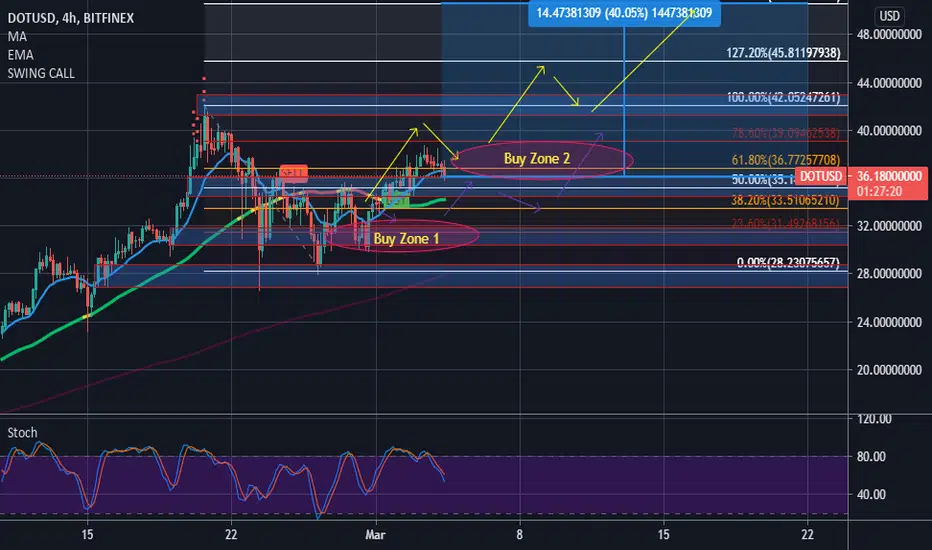
Task: Click the 01:27:20 candle countdown timer
Action: [879, 191]
